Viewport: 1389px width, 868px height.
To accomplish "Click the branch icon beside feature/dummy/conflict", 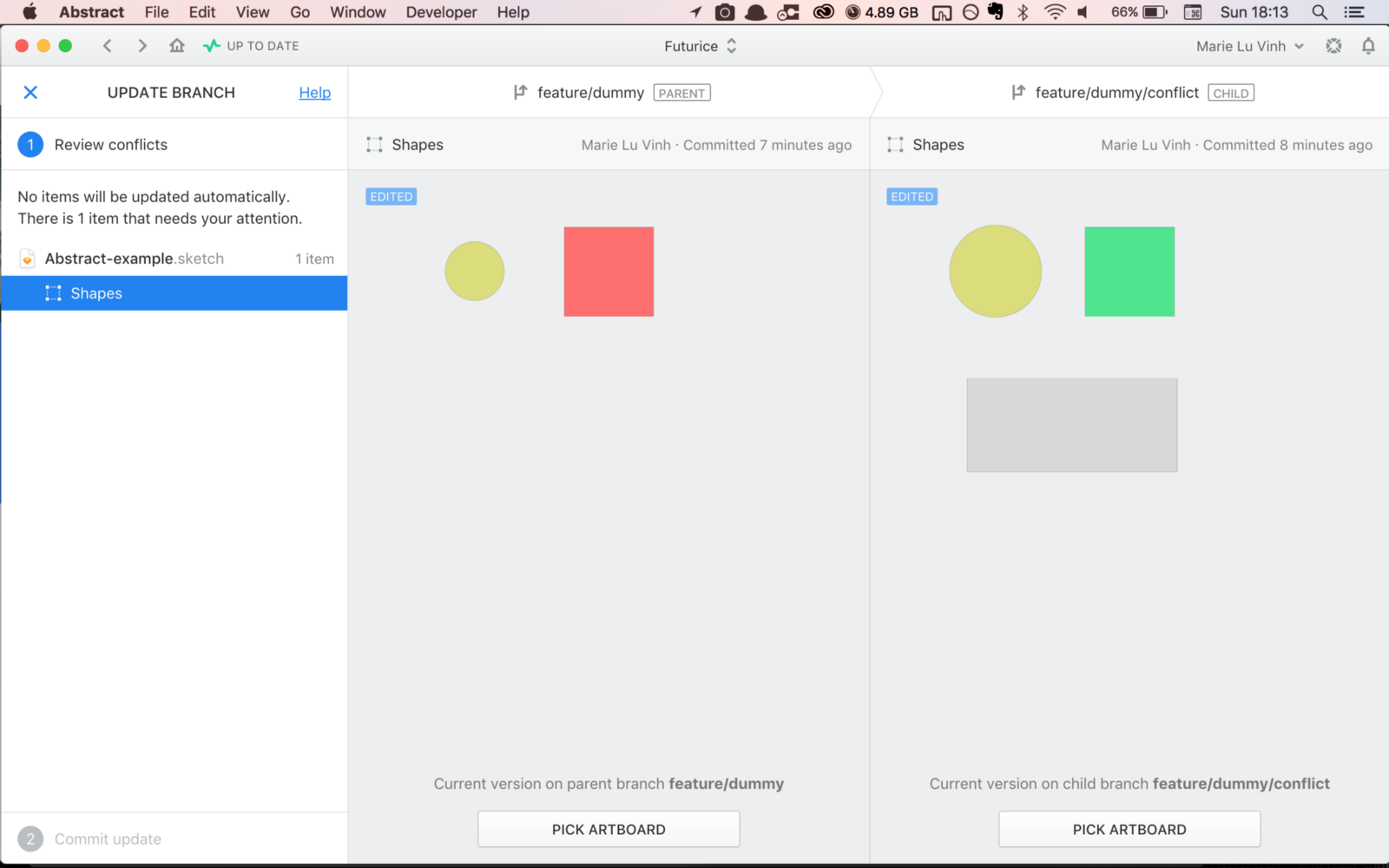I will pos(1018,92).
